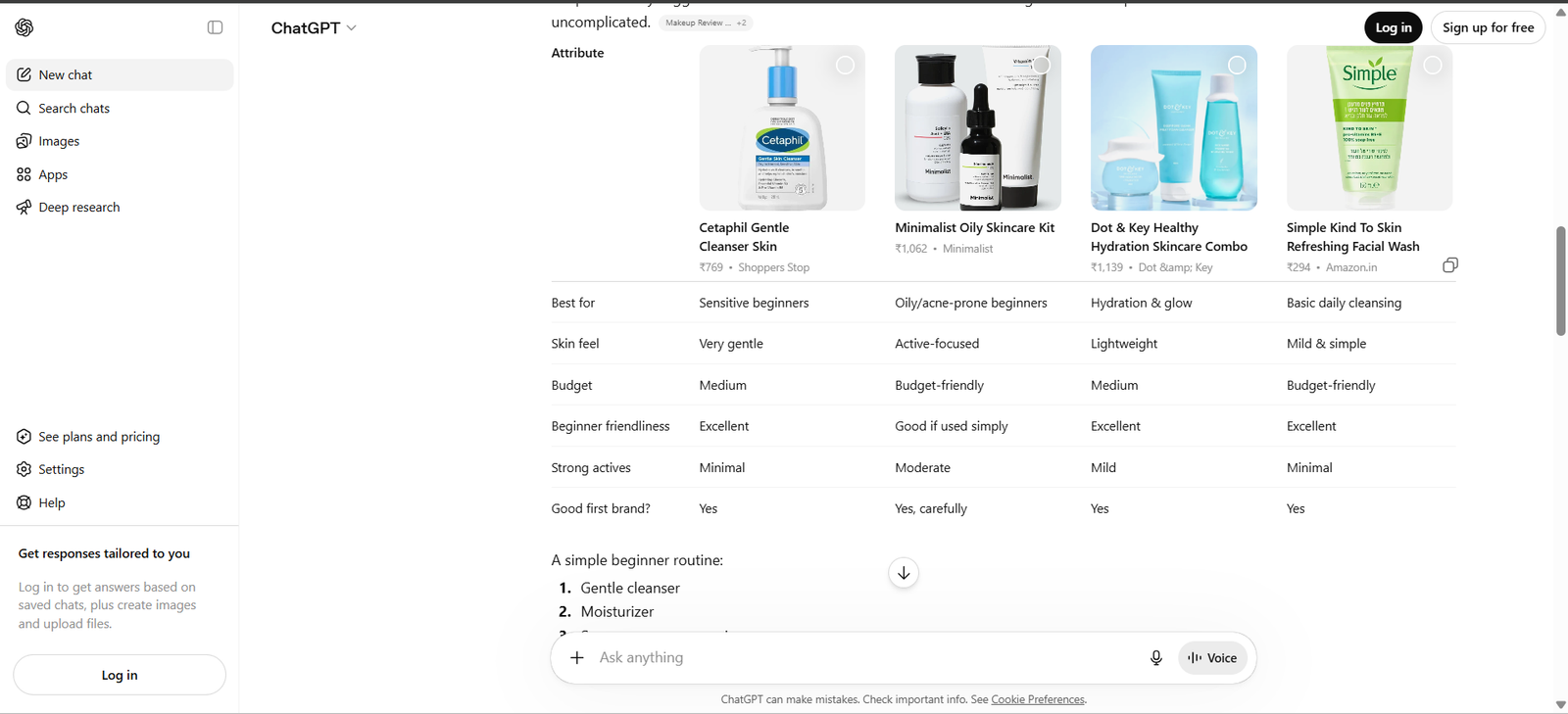1568x714 pixels.
Task: Click the Search chats magnifier icon
Action: pyautogui.click(x=24, y=108)
